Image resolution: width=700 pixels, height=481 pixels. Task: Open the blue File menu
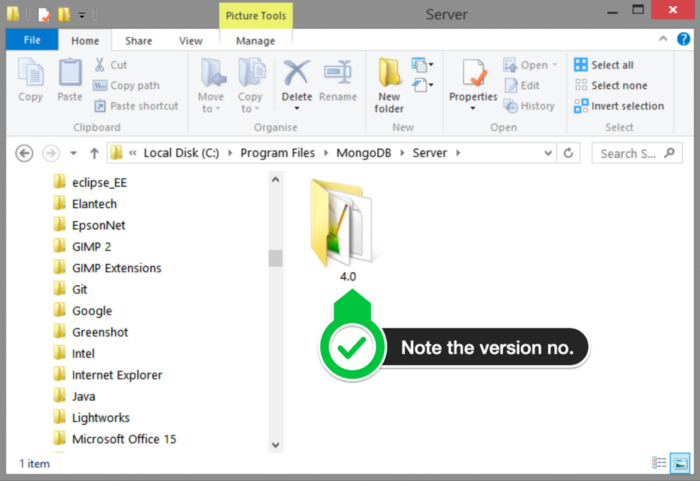pyautogui.click(x=32, y=40)
